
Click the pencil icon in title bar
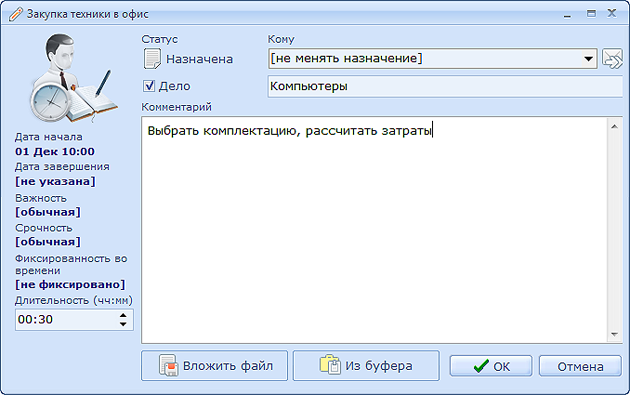click(16, 14)
